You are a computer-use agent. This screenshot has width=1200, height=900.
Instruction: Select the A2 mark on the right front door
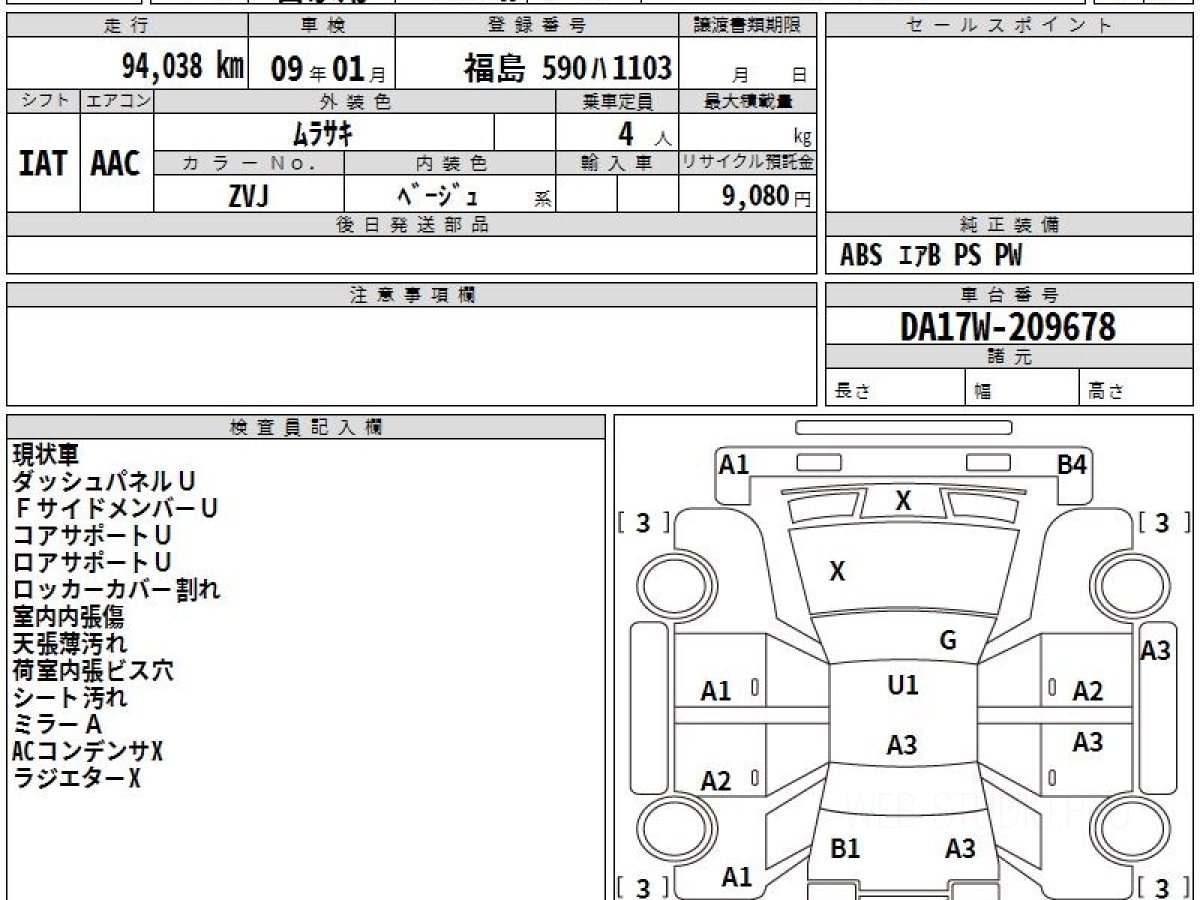coord(1087,691)
